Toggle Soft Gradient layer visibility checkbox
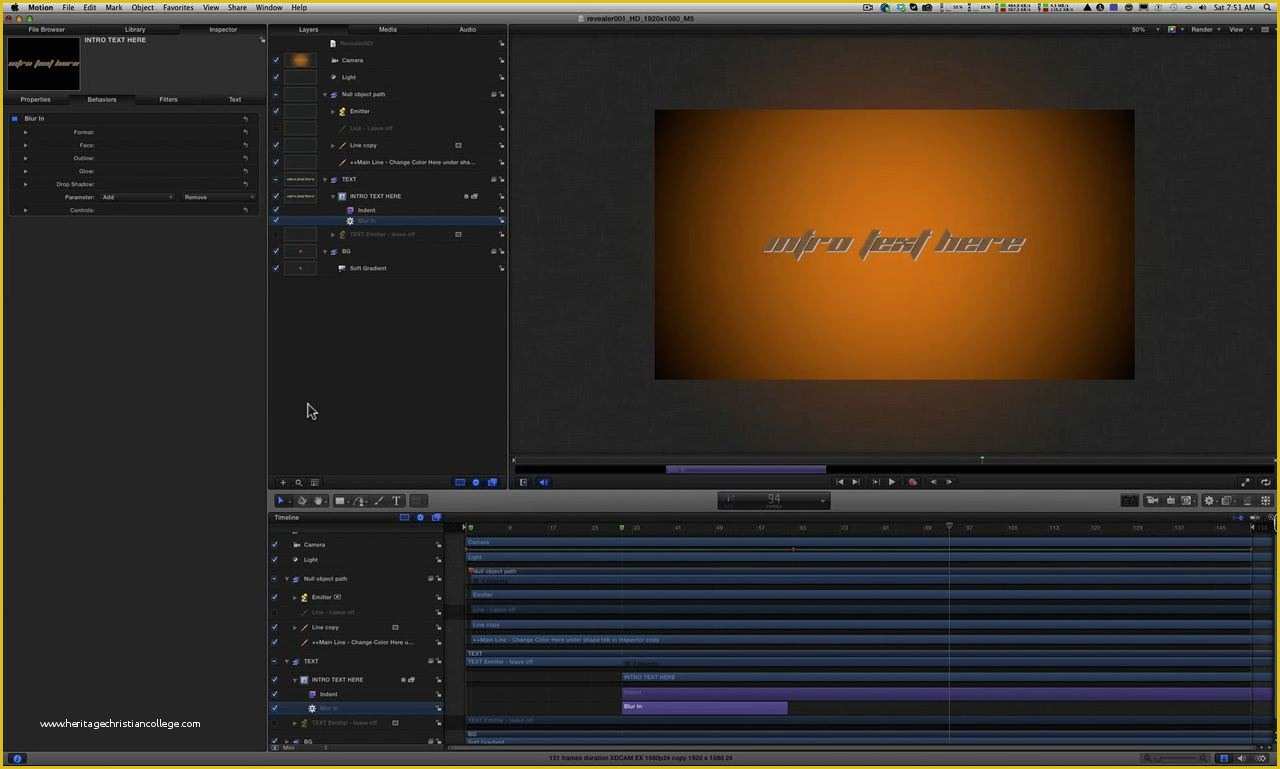Screen dimensions: 1280x769 click(276, 268)
